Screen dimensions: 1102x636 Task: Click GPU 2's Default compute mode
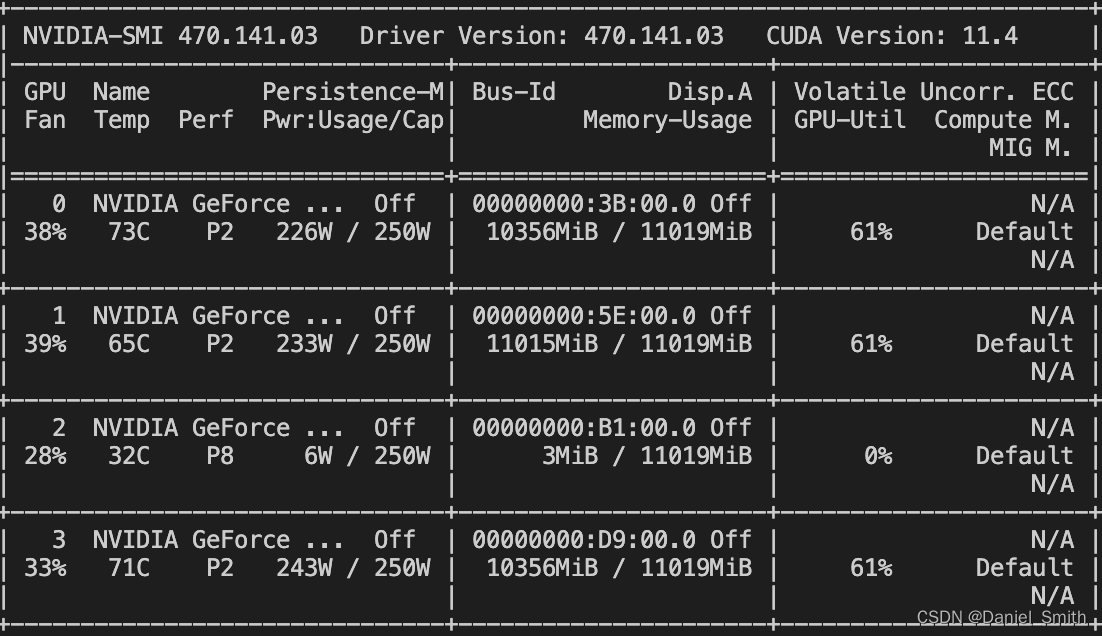1024,456
